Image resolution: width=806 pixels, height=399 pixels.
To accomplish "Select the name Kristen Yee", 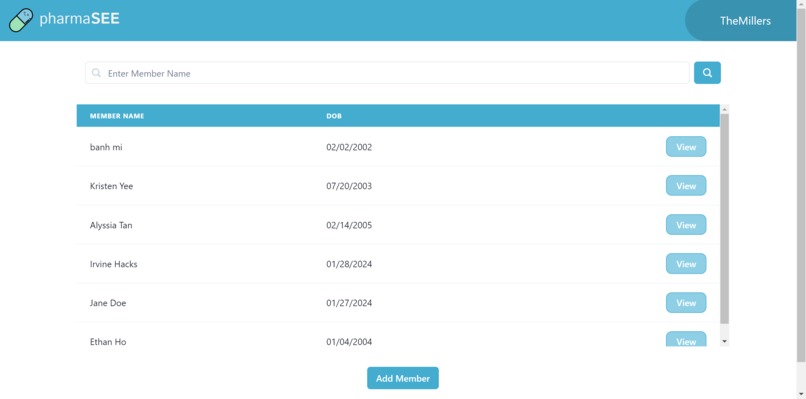I will [111, 186].
